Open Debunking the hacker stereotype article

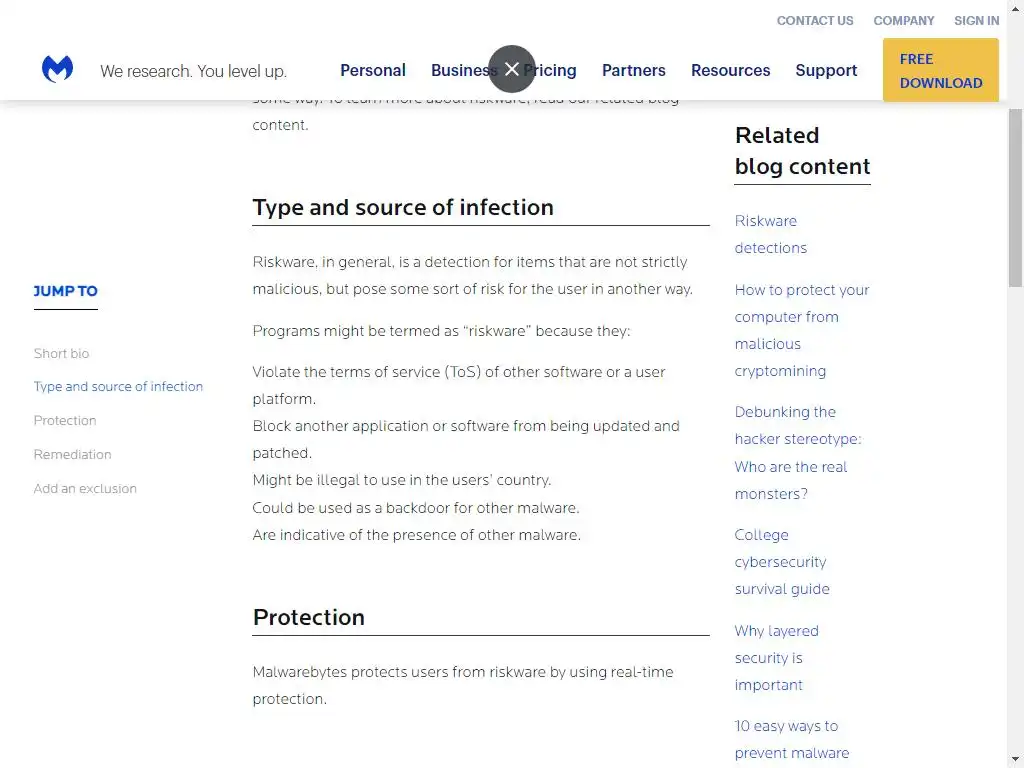(797, 453)
